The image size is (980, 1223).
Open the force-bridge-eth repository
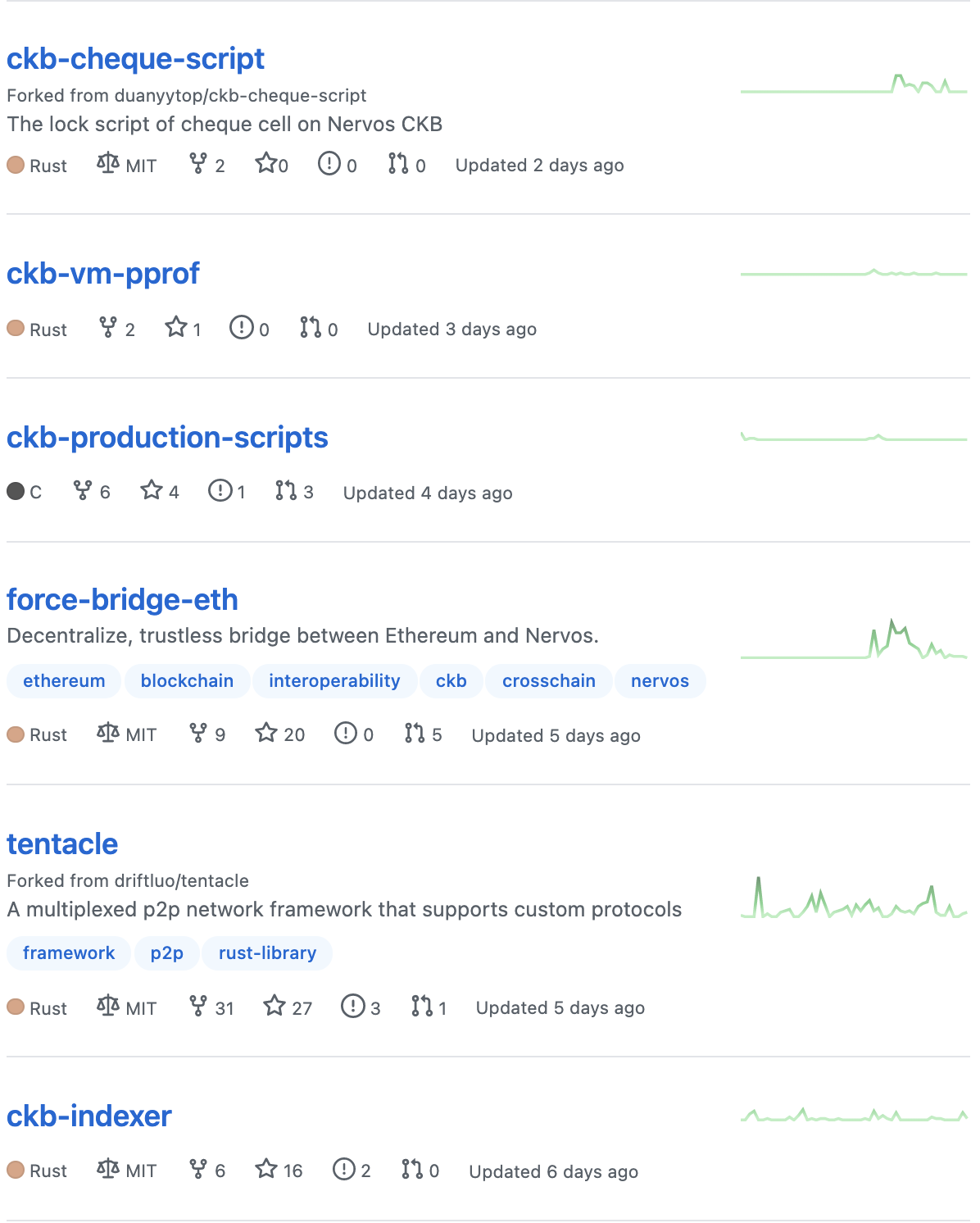coord(122,600)
